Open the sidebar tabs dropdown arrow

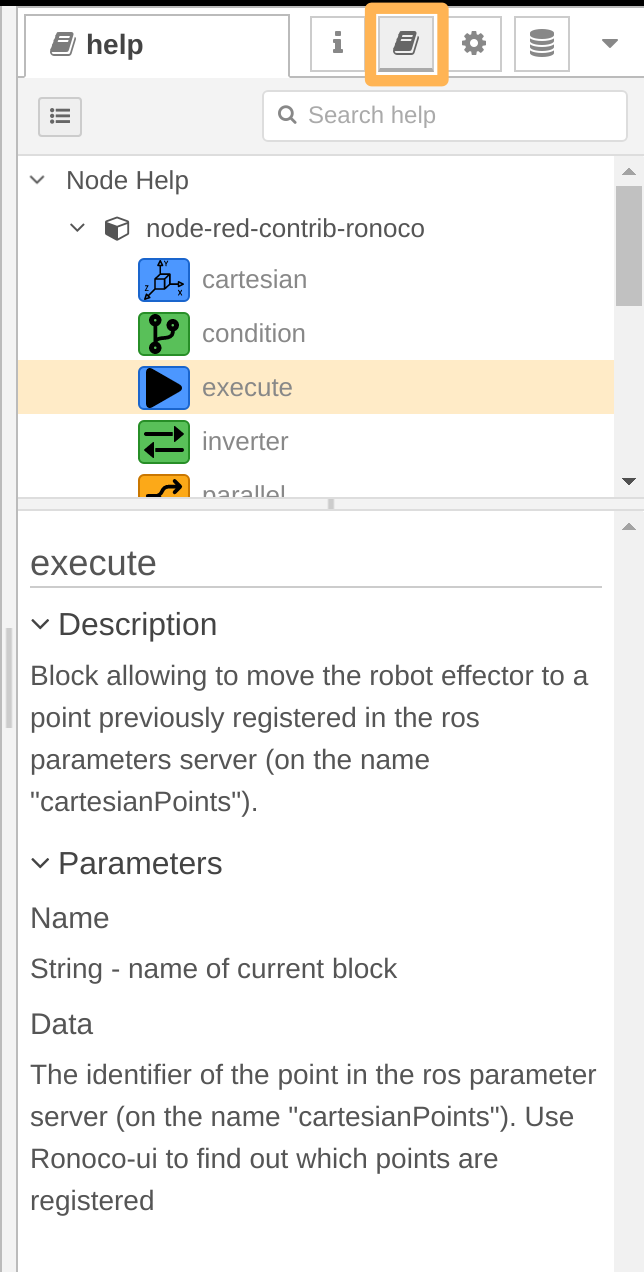point(609,43)
